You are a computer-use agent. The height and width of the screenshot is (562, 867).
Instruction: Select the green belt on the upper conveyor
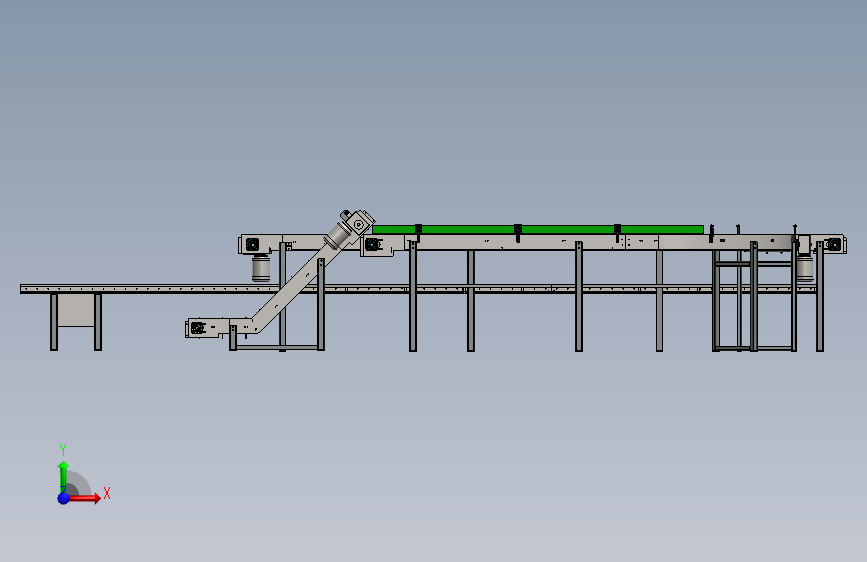tap(538, 229)
